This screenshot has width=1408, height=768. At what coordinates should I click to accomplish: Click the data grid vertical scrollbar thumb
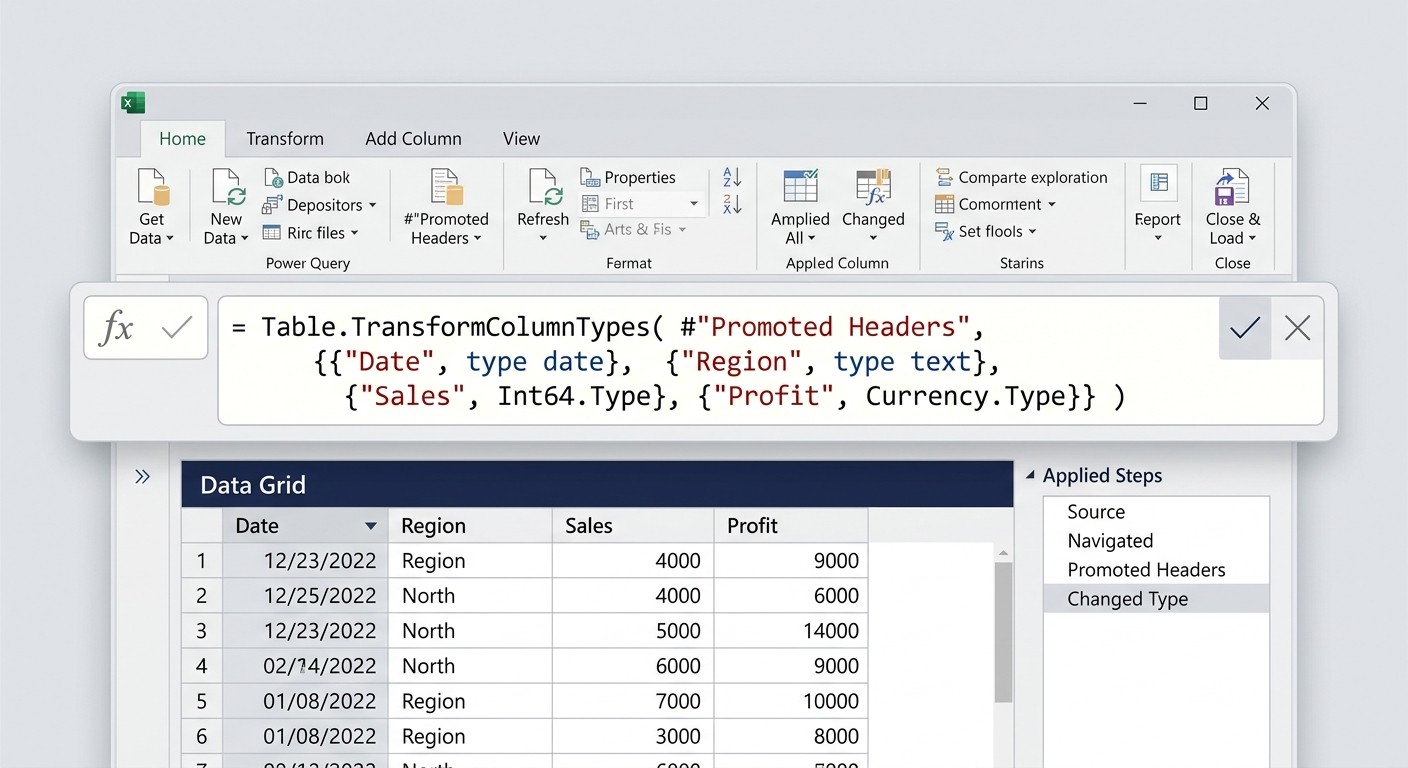point(1003,631)
